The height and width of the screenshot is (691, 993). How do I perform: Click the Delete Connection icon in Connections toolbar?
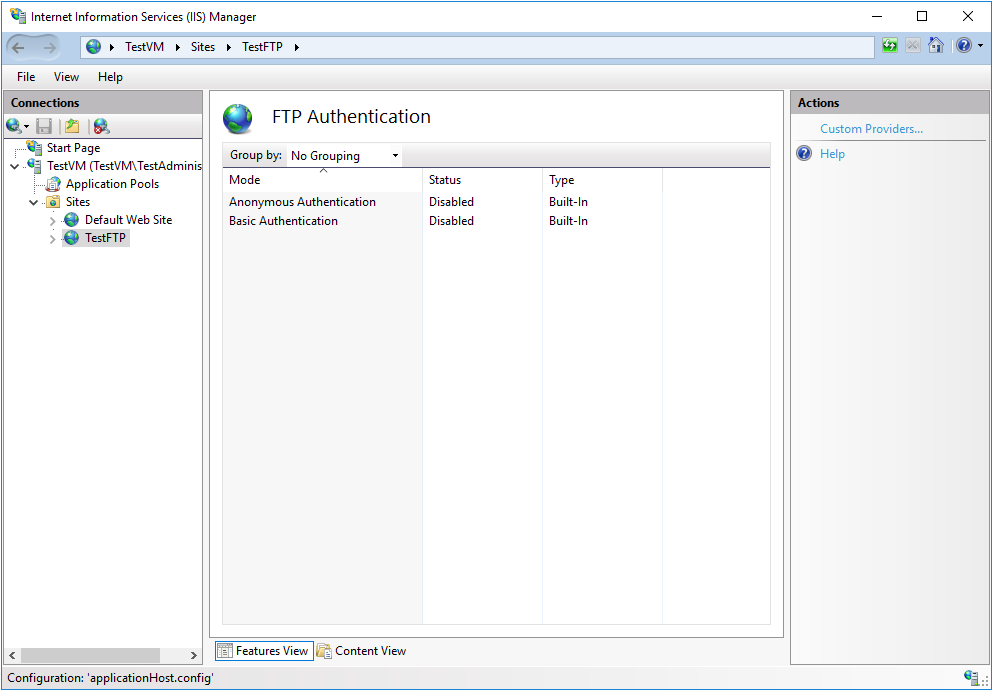(x=101, y=126)
